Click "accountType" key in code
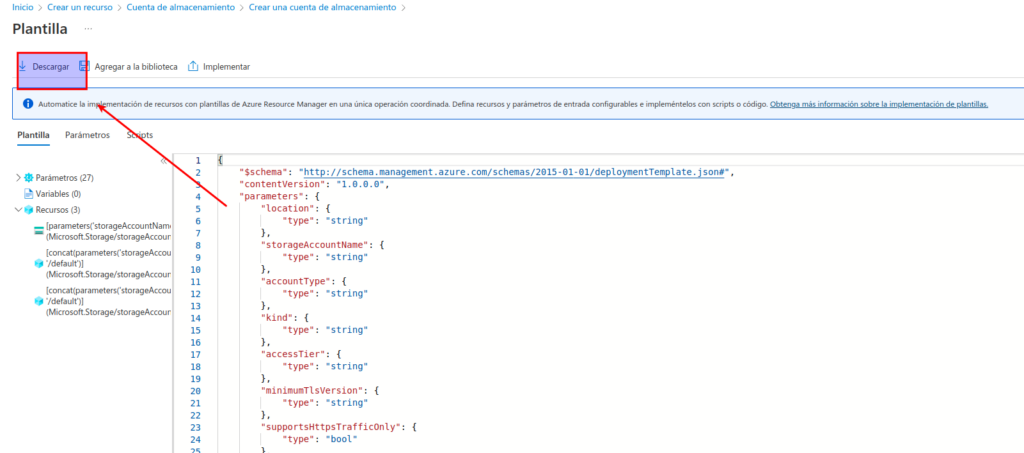 (295, 282)
